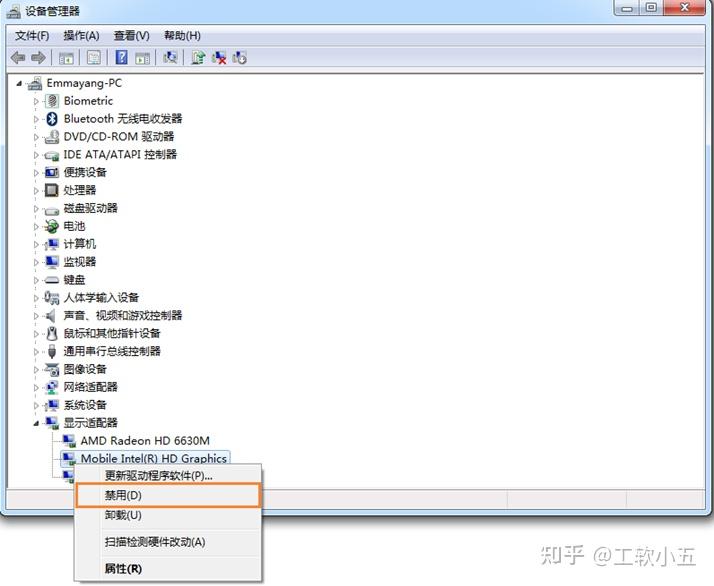
Task: Expand the 人体学输入设备 category
Action: click(x=36, y=298)
